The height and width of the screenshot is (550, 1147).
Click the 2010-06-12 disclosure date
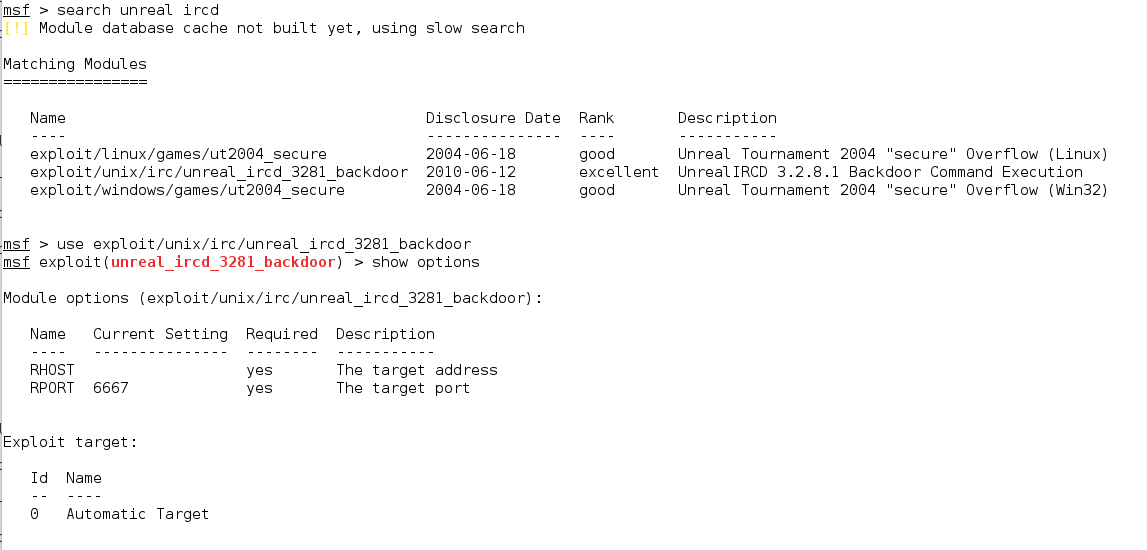pos(470,172)
